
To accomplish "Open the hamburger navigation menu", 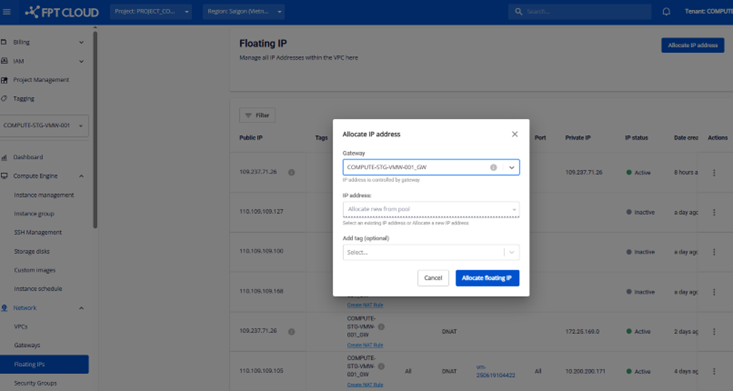I will coord(7,12).
